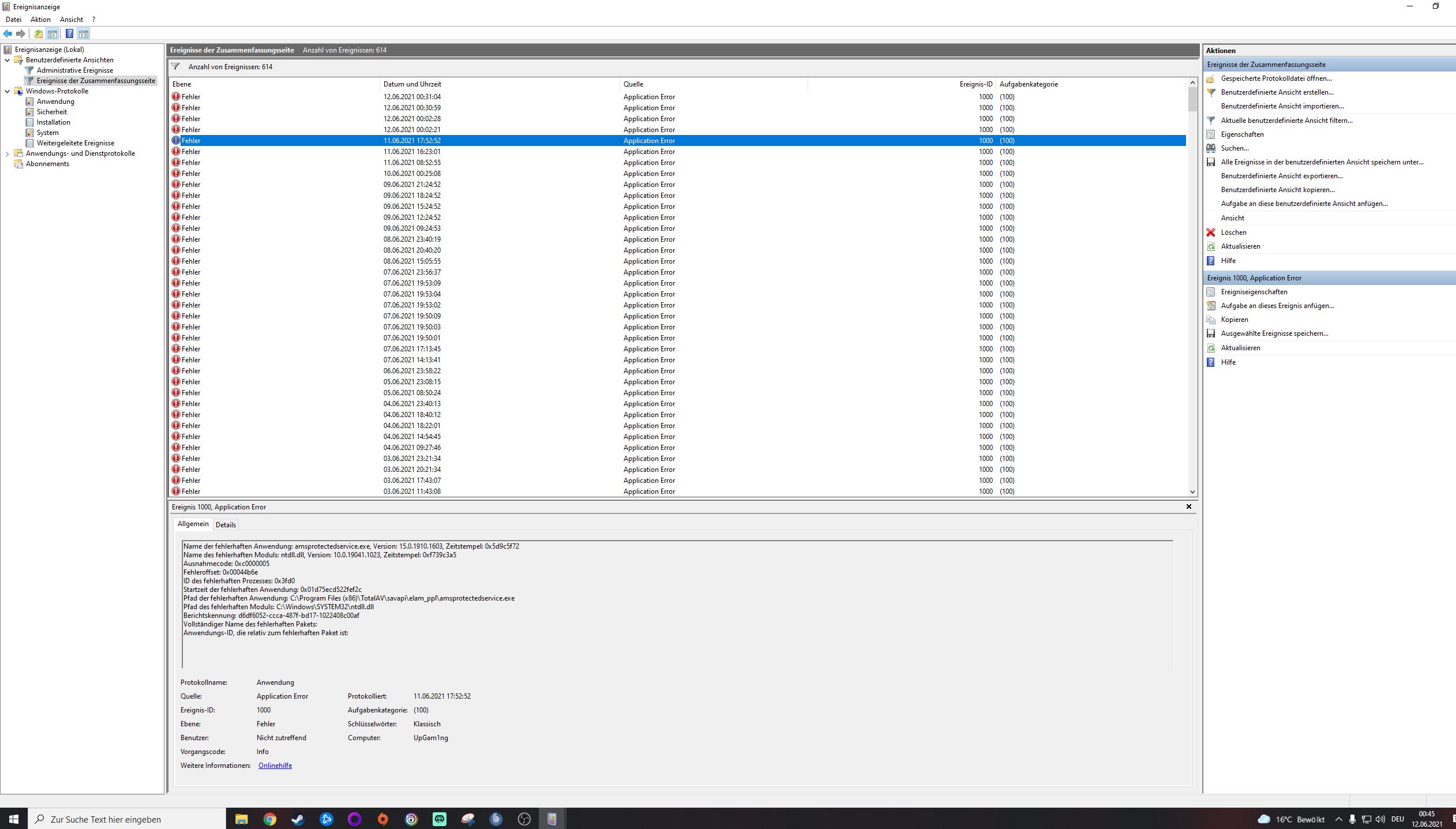
Task: Click the red X Löschen icon
Action: (x=1211, y=232)
